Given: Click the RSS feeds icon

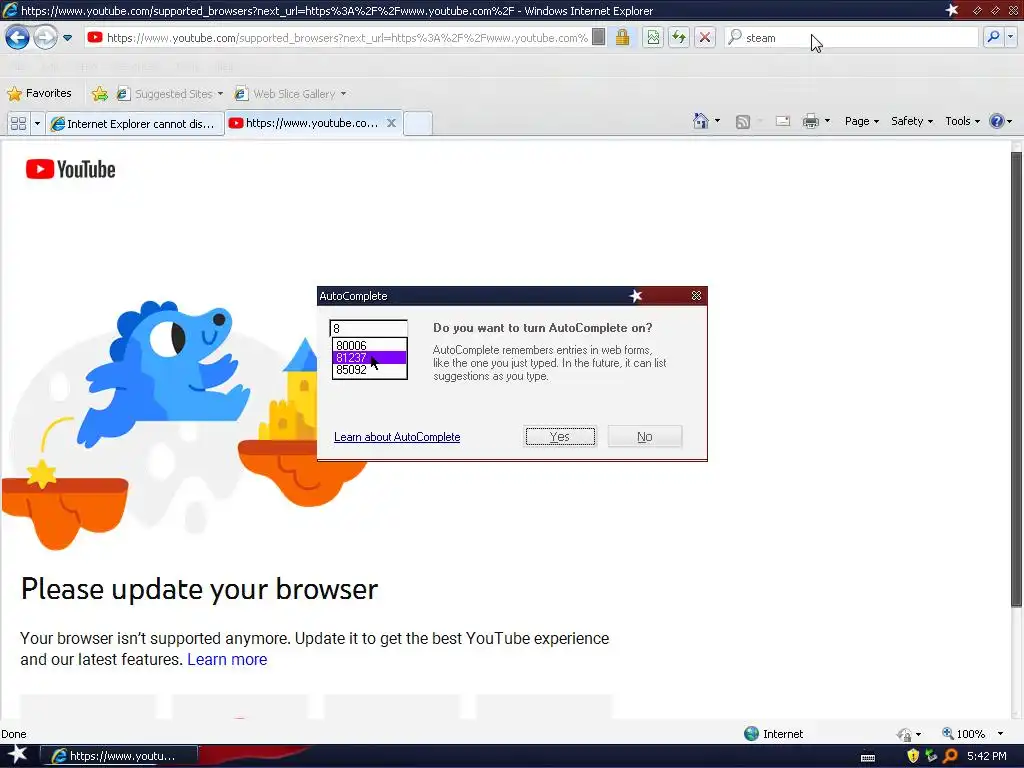Looking at the screenshot, I should click(x=743, y=121).
